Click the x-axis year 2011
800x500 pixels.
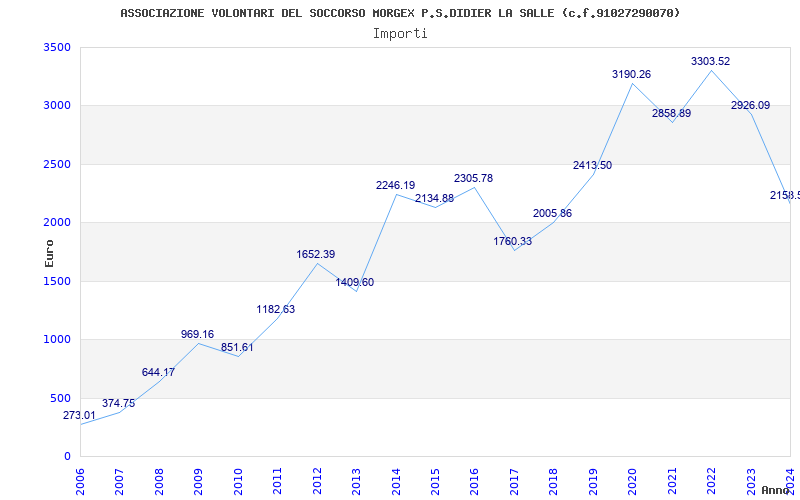(278, 482)
